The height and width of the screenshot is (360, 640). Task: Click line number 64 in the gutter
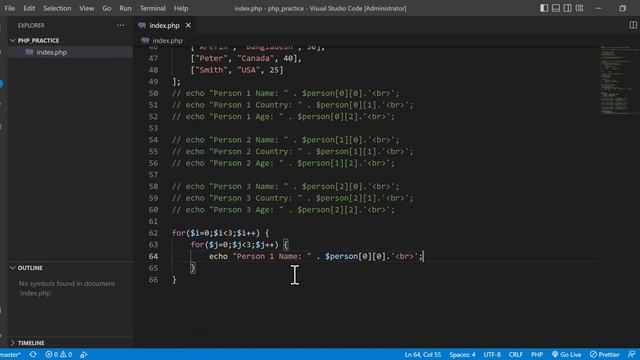click(x=153, y=256)
